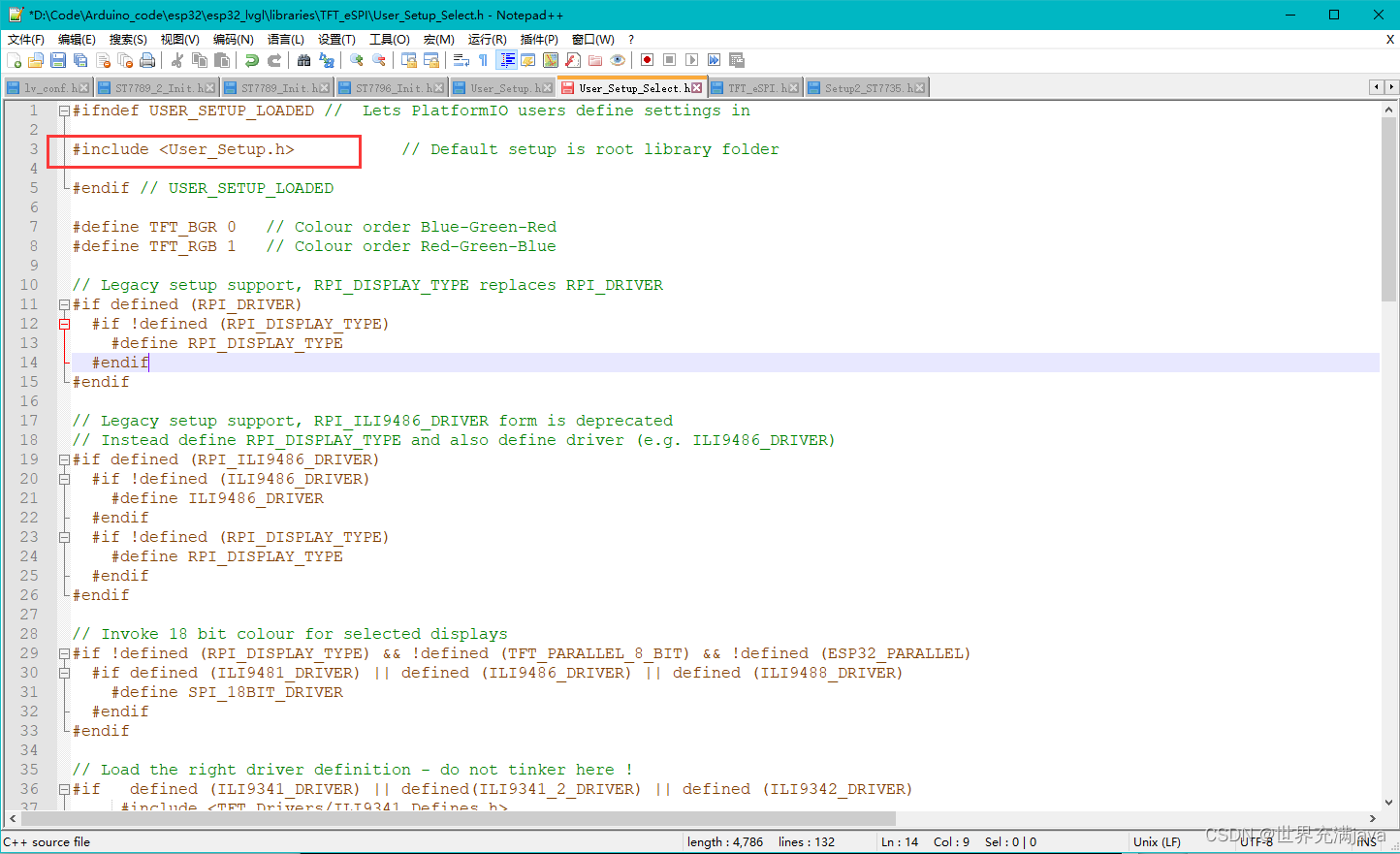Image resolution: width=1400 pixels, height=854 pixels.
Task: Save the current recorded macro icon
Action: 736,60
